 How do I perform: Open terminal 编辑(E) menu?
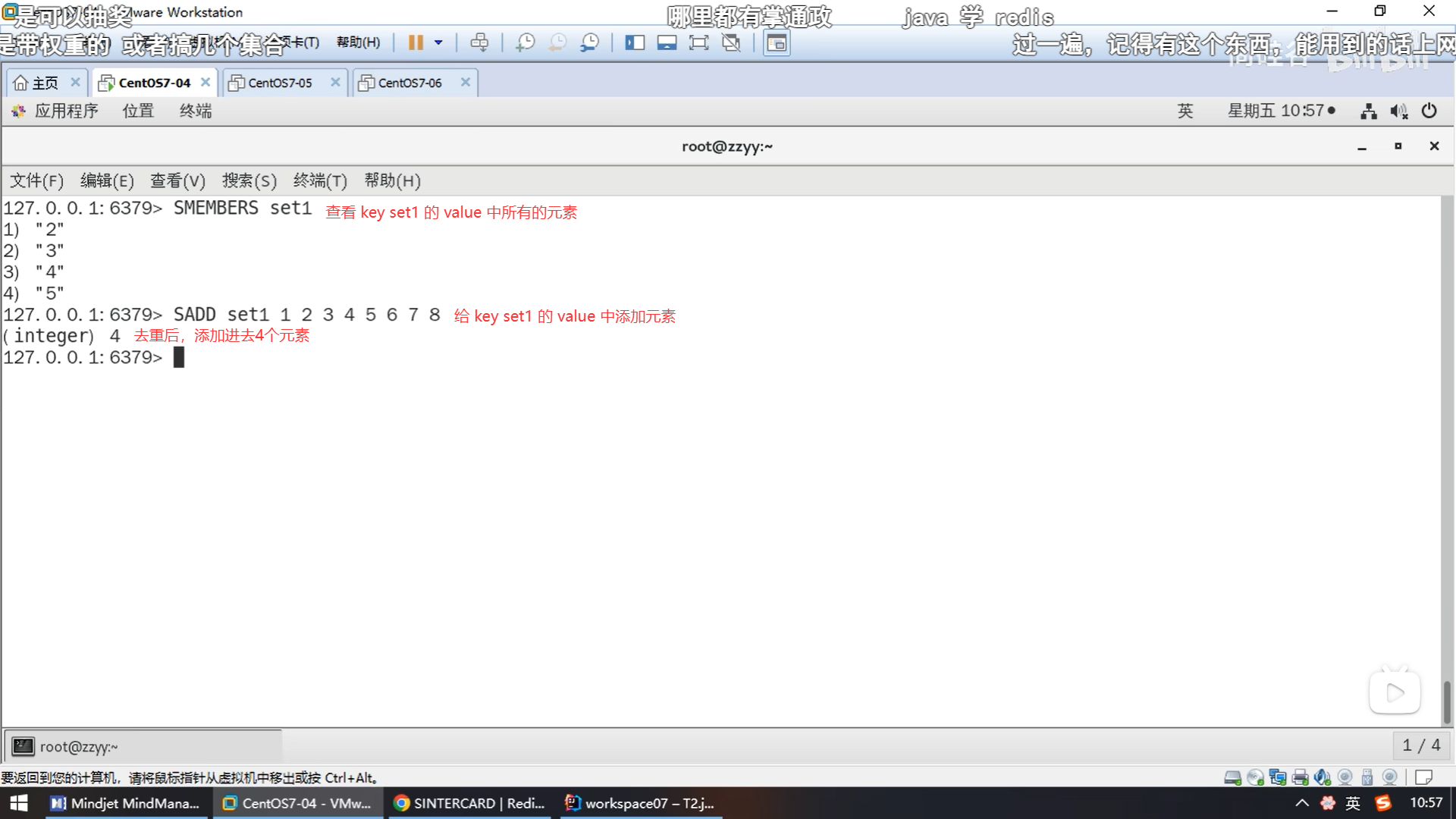coord(107,180)
